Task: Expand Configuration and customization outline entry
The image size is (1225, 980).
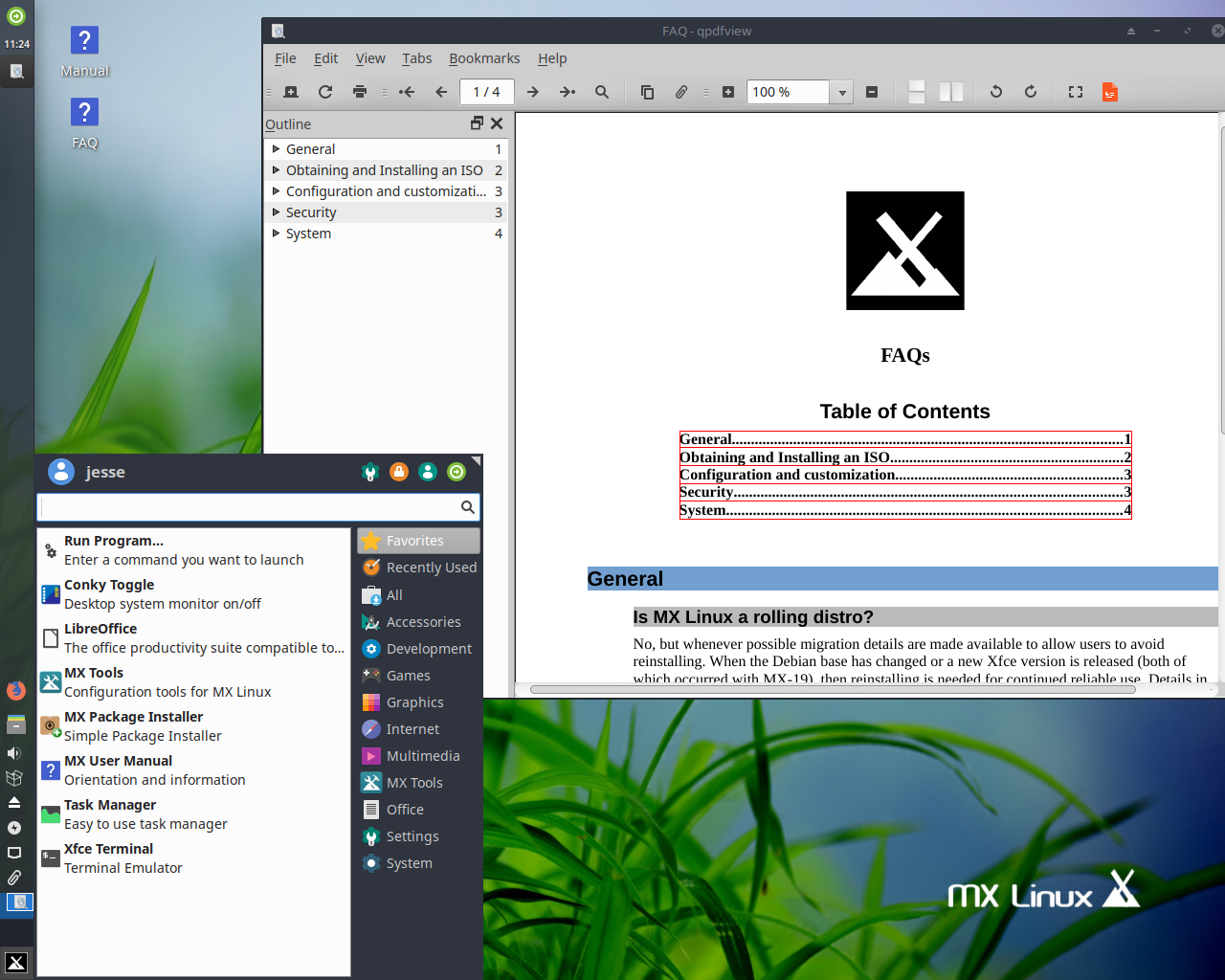Action: pyautogui.click(x=277, y=191)
